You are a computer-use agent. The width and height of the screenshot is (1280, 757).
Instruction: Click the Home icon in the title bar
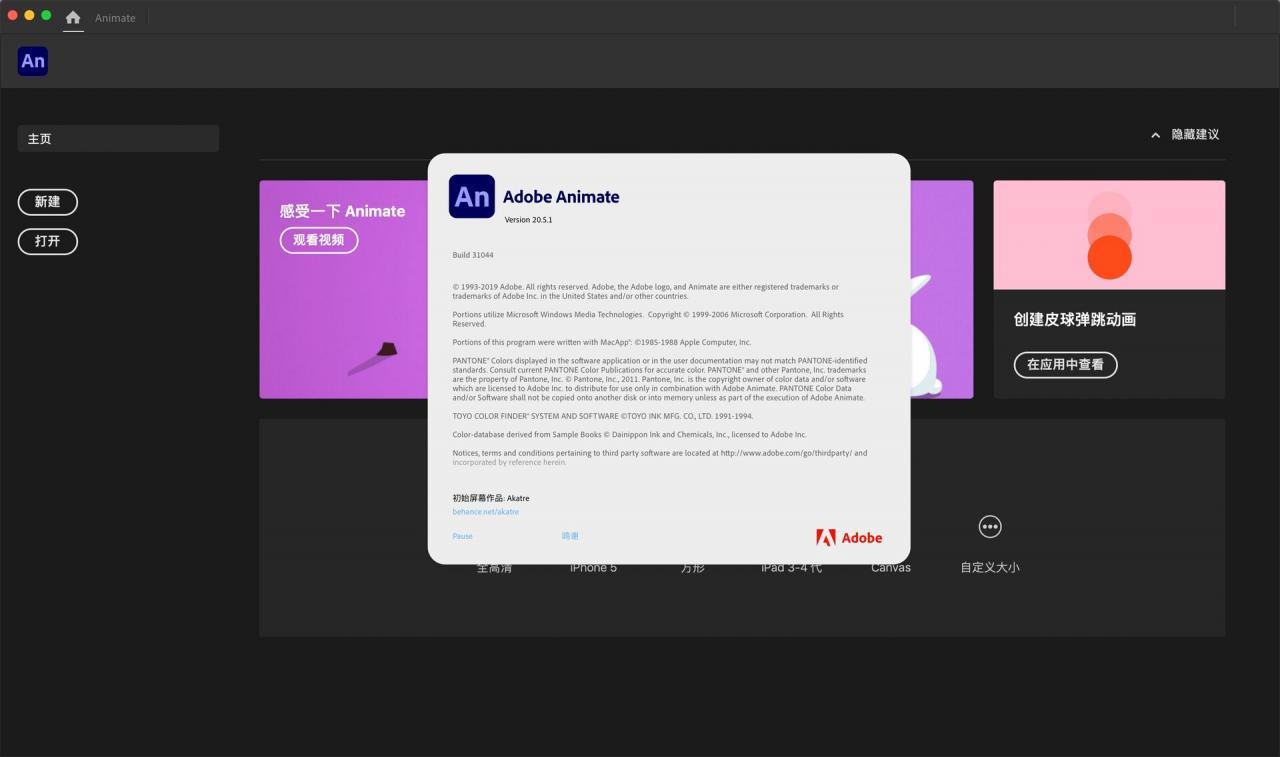(73, 17)
